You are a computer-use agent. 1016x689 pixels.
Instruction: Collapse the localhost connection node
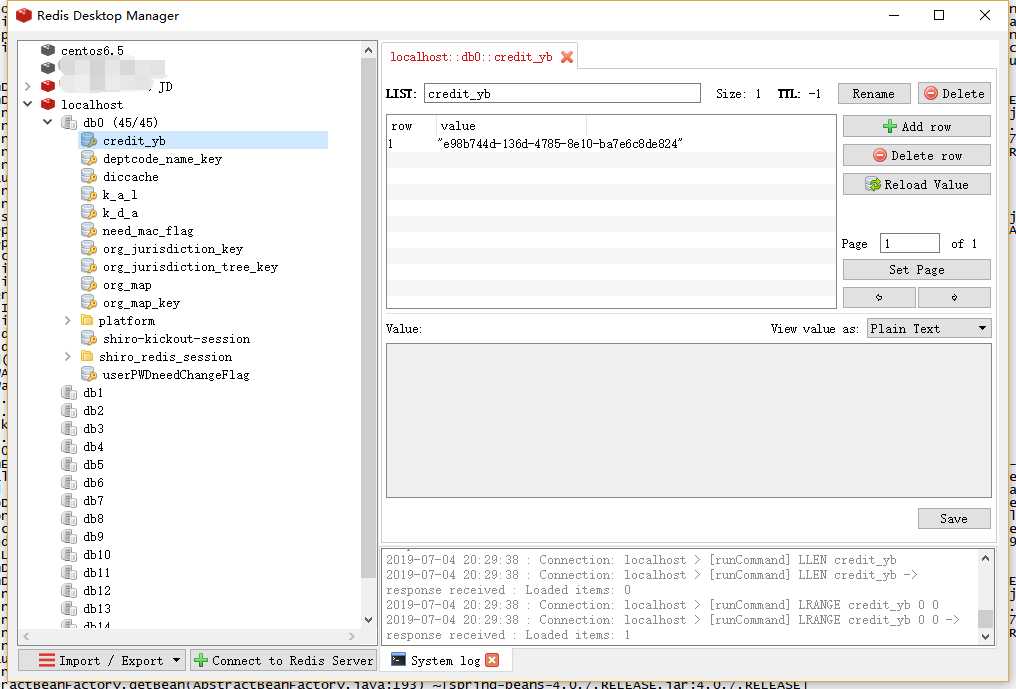[28, 104]
